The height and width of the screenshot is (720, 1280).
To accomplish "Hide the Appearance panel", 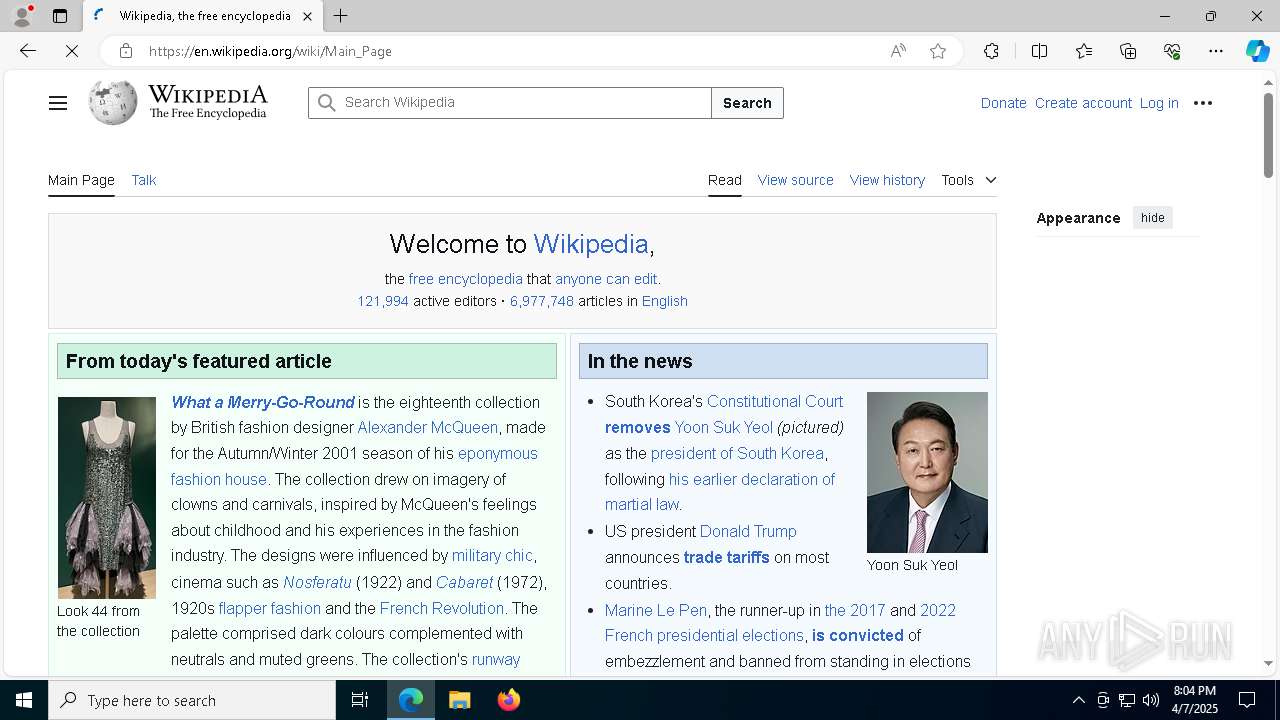I will pyautogui.click(x=1153, y=218).
